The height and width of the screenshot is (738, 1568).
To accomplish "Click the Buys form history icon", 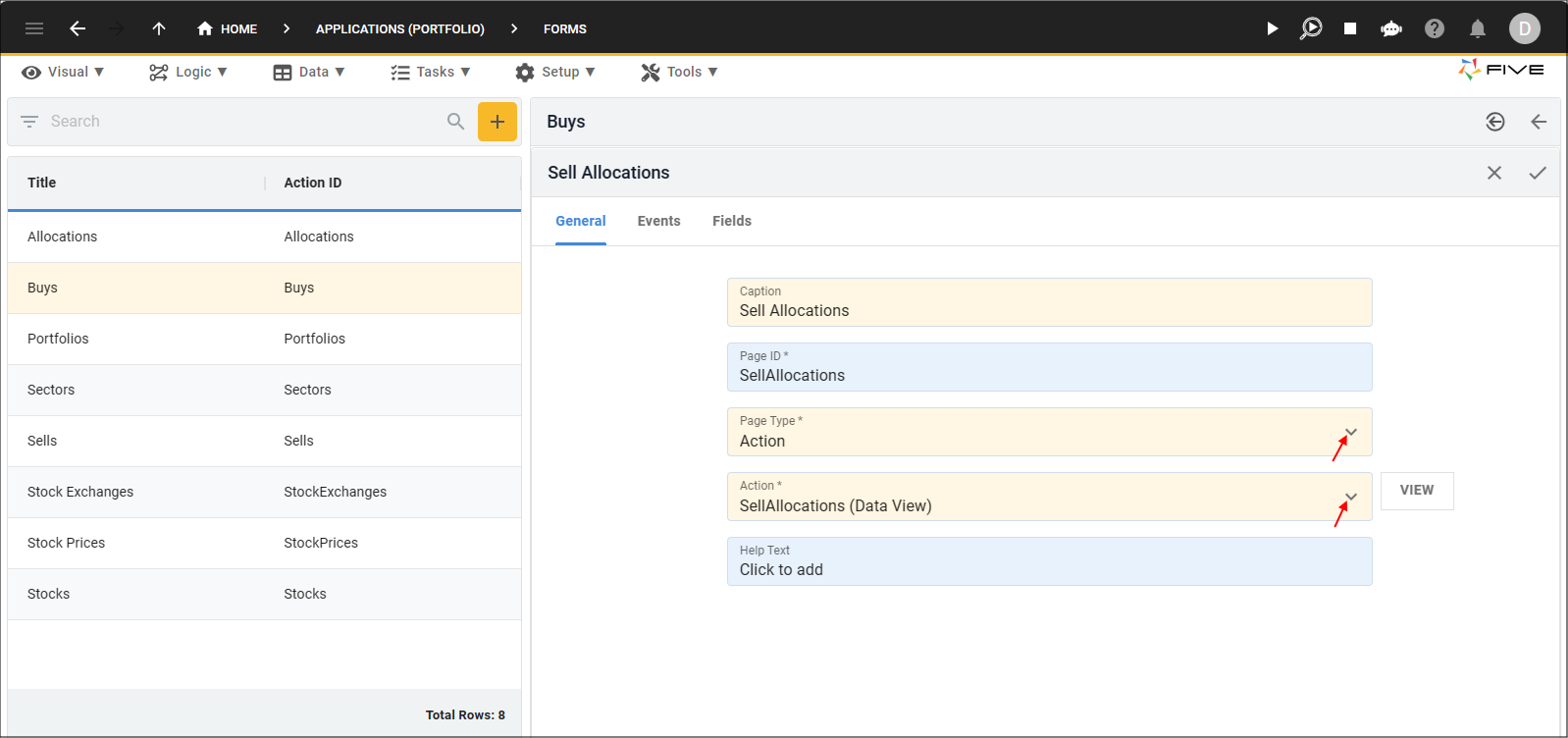I will point(1495,122).
